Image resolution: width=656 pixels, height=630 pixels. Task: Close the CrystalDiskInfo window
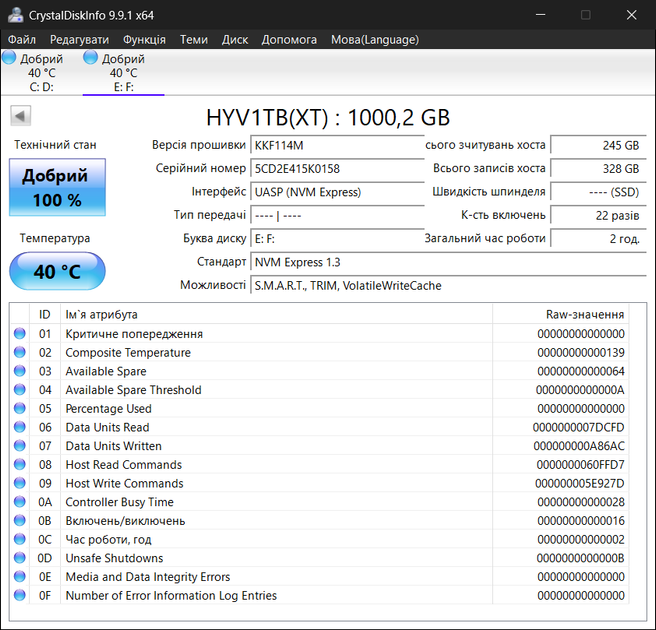631,15
